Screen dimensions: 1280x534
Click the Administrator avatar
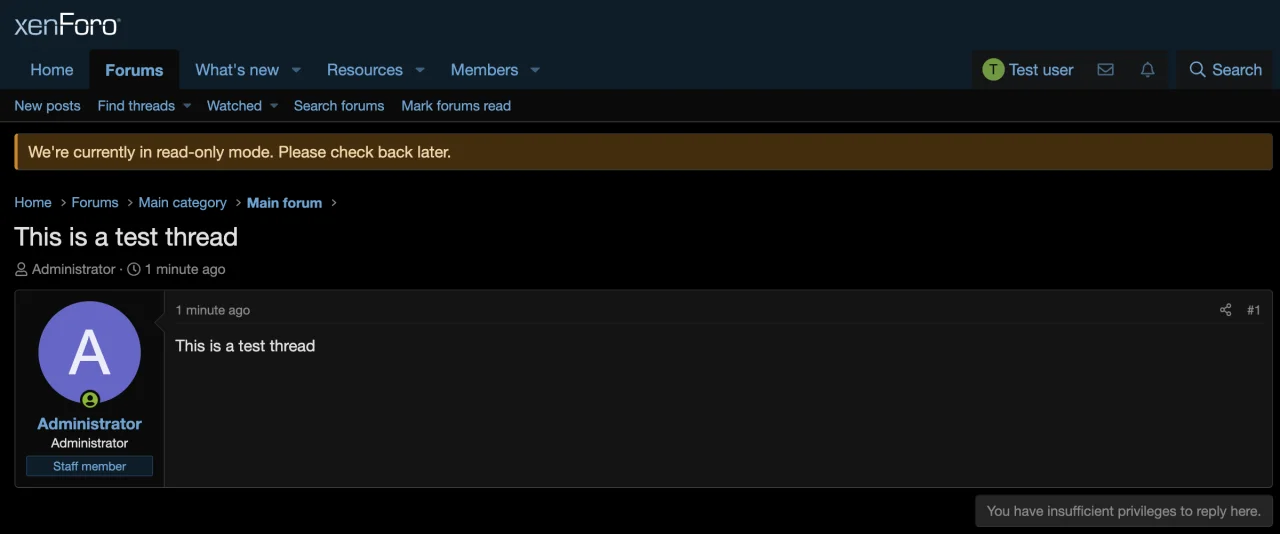(x=89, y=352)
